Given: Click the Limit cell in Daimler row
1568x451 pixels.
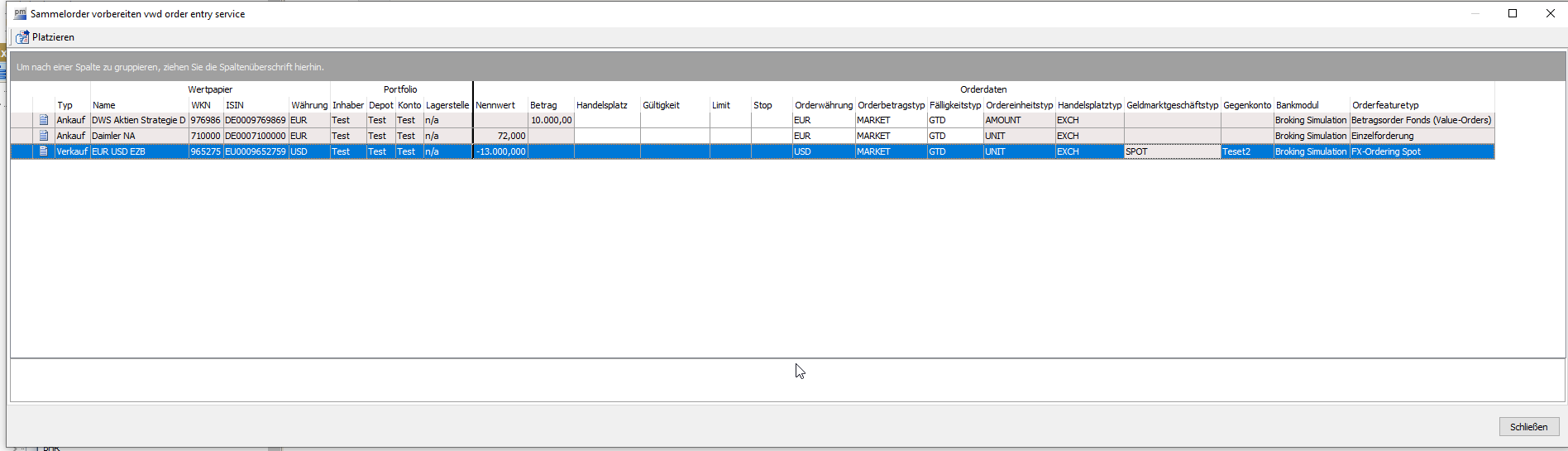Looking at the screenshot, I should pyautogui.click(x=729, y=136).
